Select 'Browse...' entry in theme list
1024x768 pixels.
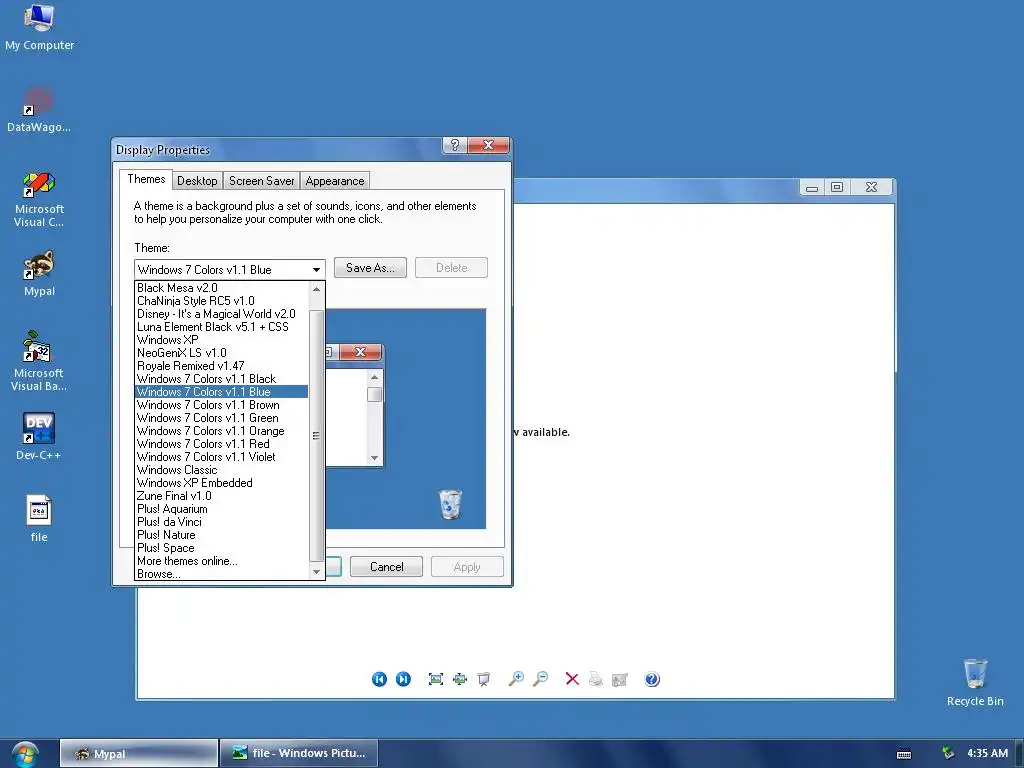221,574
